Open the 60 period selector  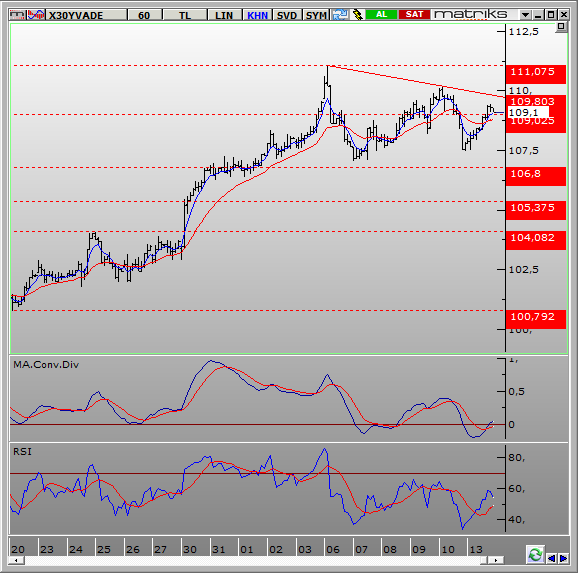click(144, 15)
